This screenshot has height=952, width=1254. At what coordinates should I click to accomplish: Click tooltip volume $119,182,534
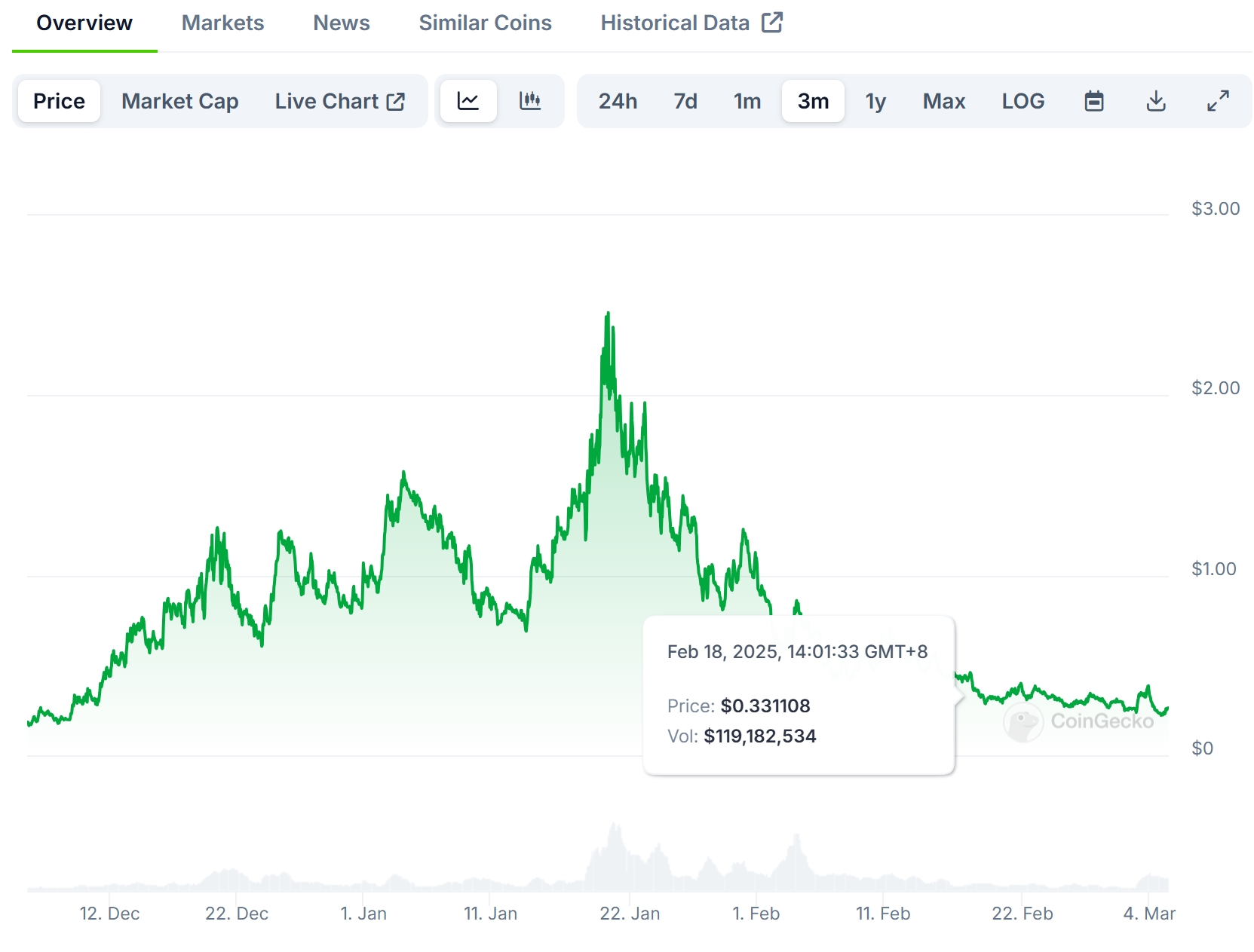(x=760, y=736)
